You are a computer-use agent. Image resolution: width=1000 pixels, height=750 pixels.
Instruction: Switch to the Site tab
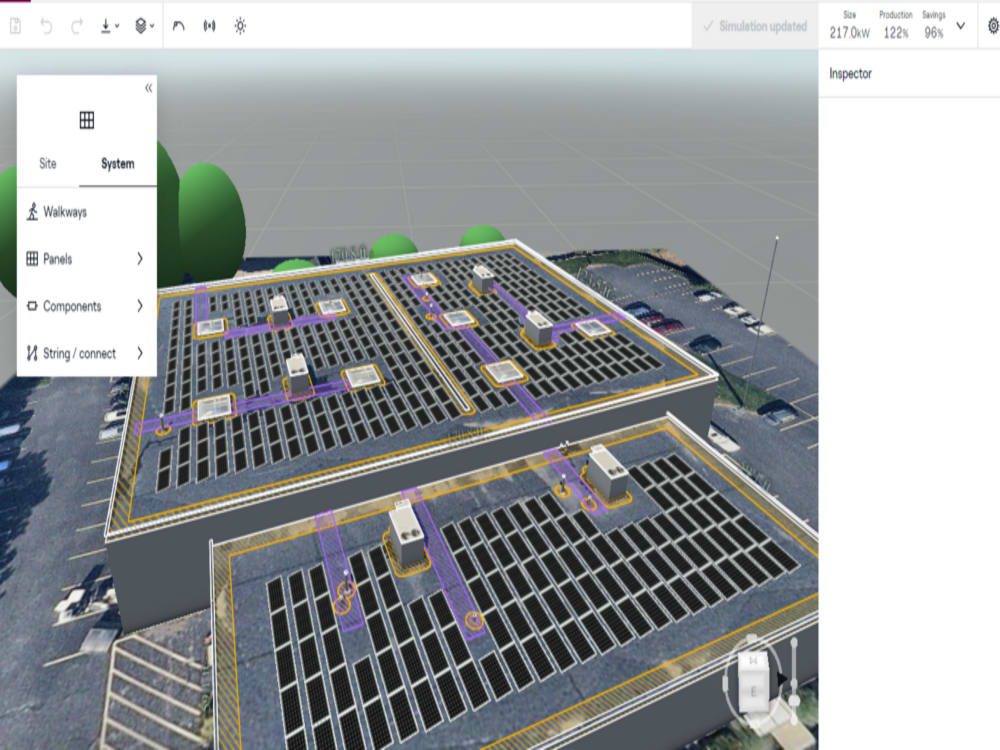click(46, 164)
